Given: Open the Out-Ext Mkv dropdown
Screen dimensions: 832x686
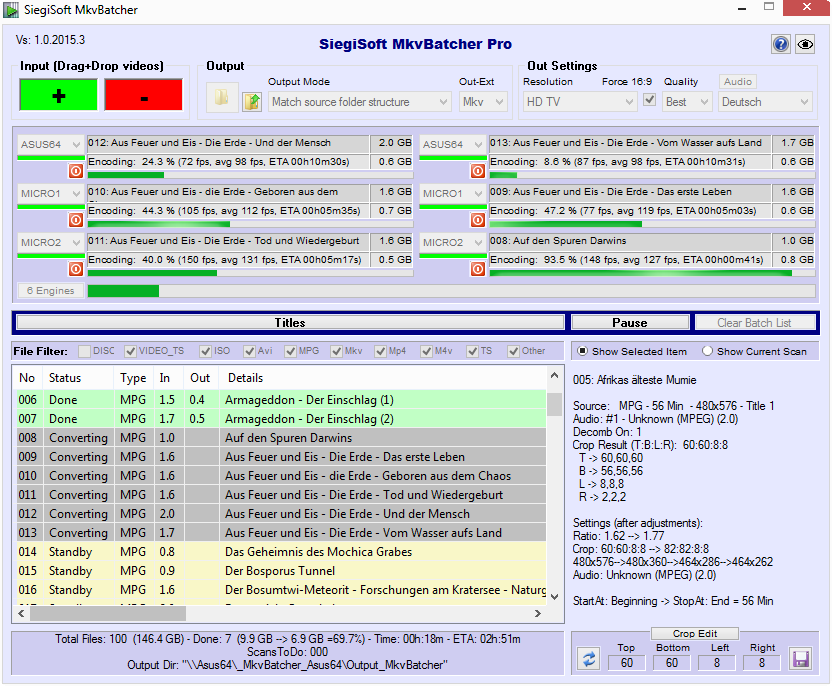Looking at the screenshot, I should coord(483,102).
